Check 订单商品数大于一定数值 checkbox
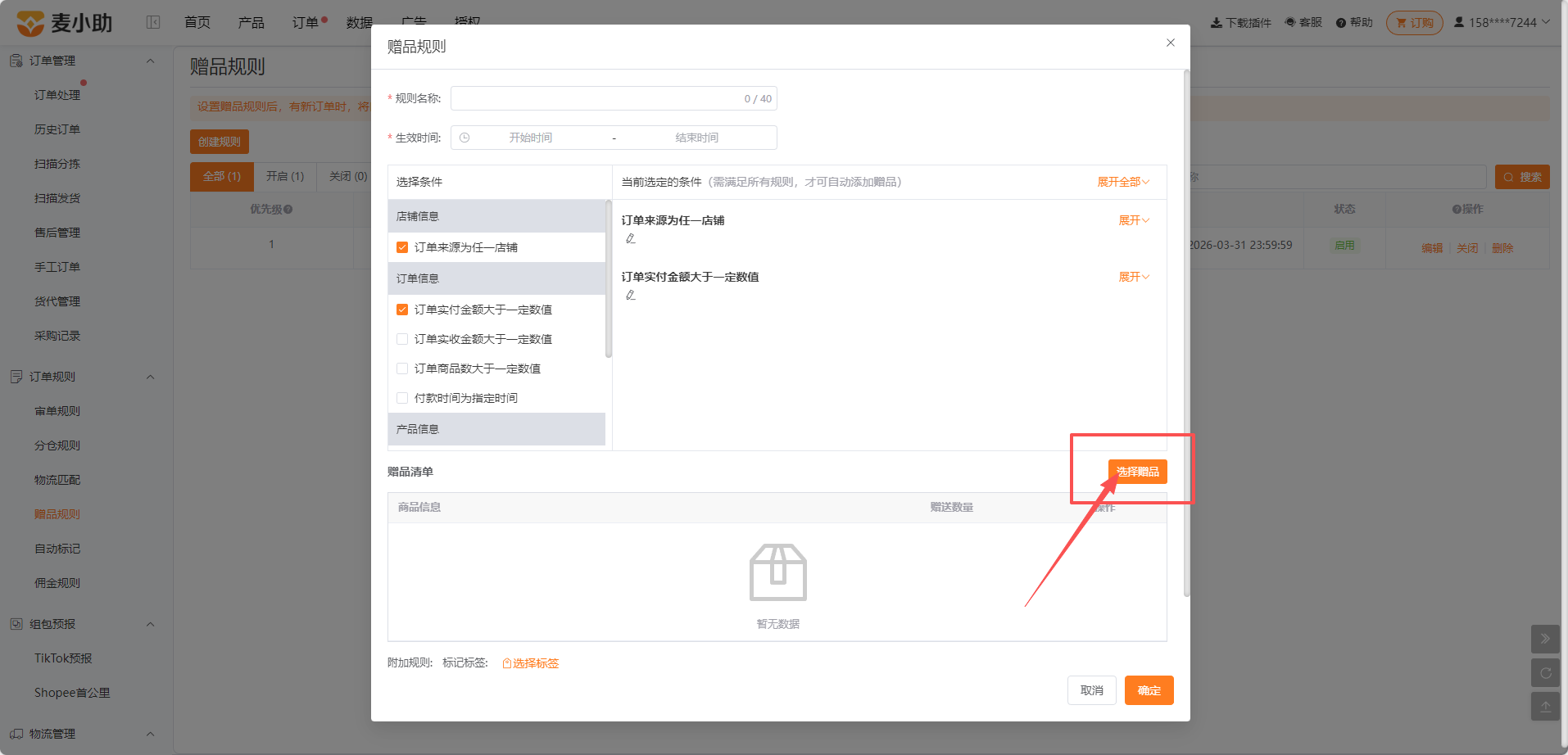Viewport: 1568px width, 755px height. [x=402, y=368]
